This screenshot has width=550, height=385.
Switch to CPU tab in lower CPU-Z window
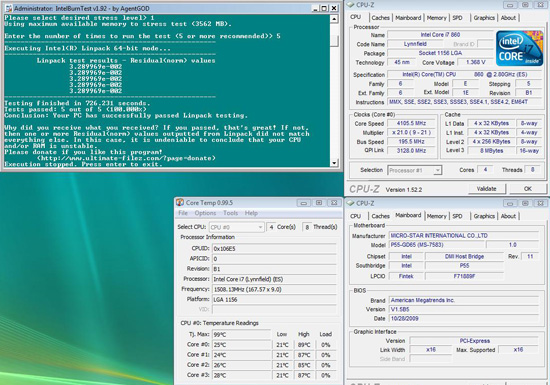tap(355, 216)
